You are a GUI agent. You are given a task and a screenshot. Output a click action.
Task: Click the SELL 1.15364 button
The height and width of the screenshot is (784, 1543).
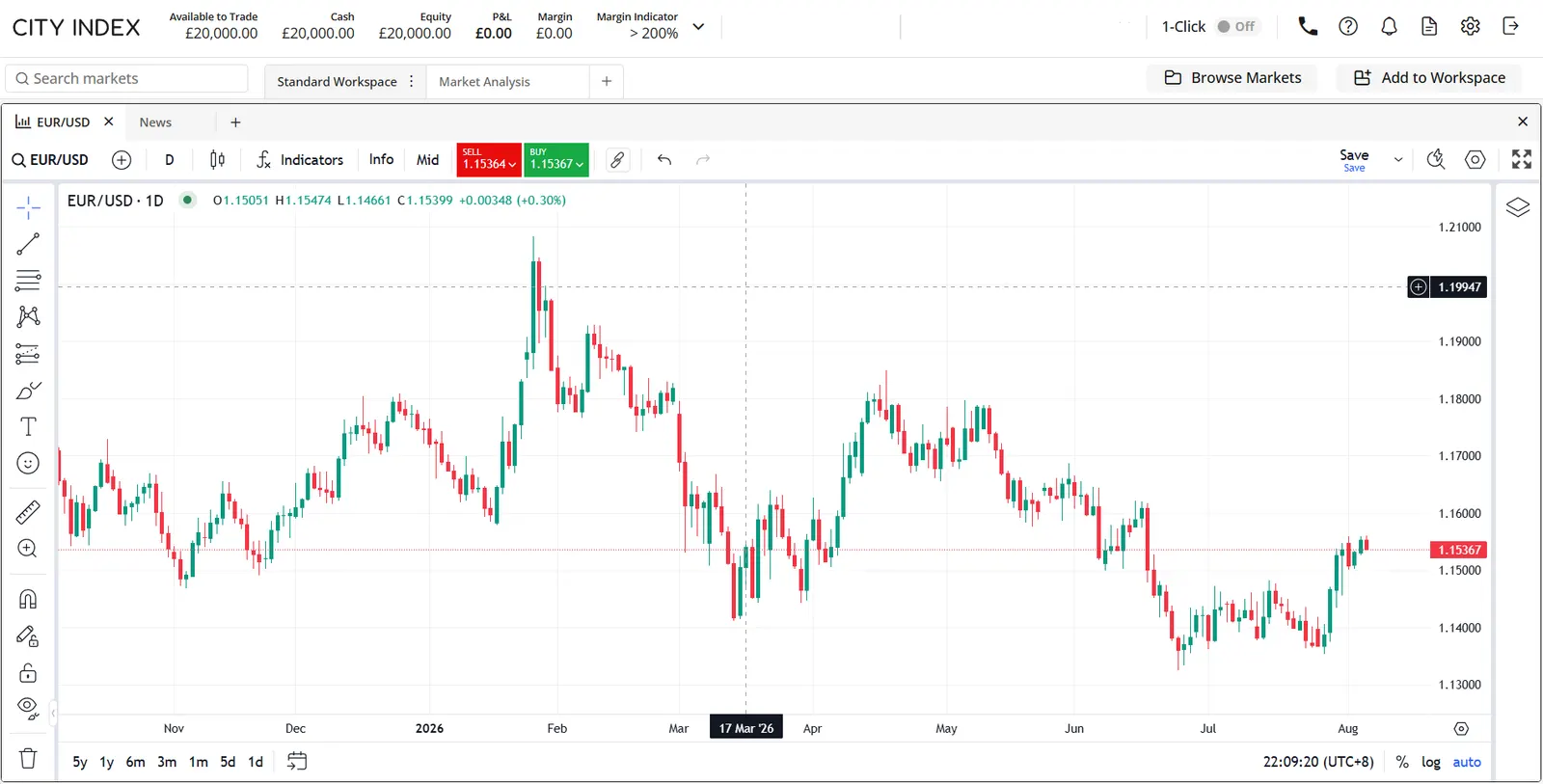[x=489, y=160]
